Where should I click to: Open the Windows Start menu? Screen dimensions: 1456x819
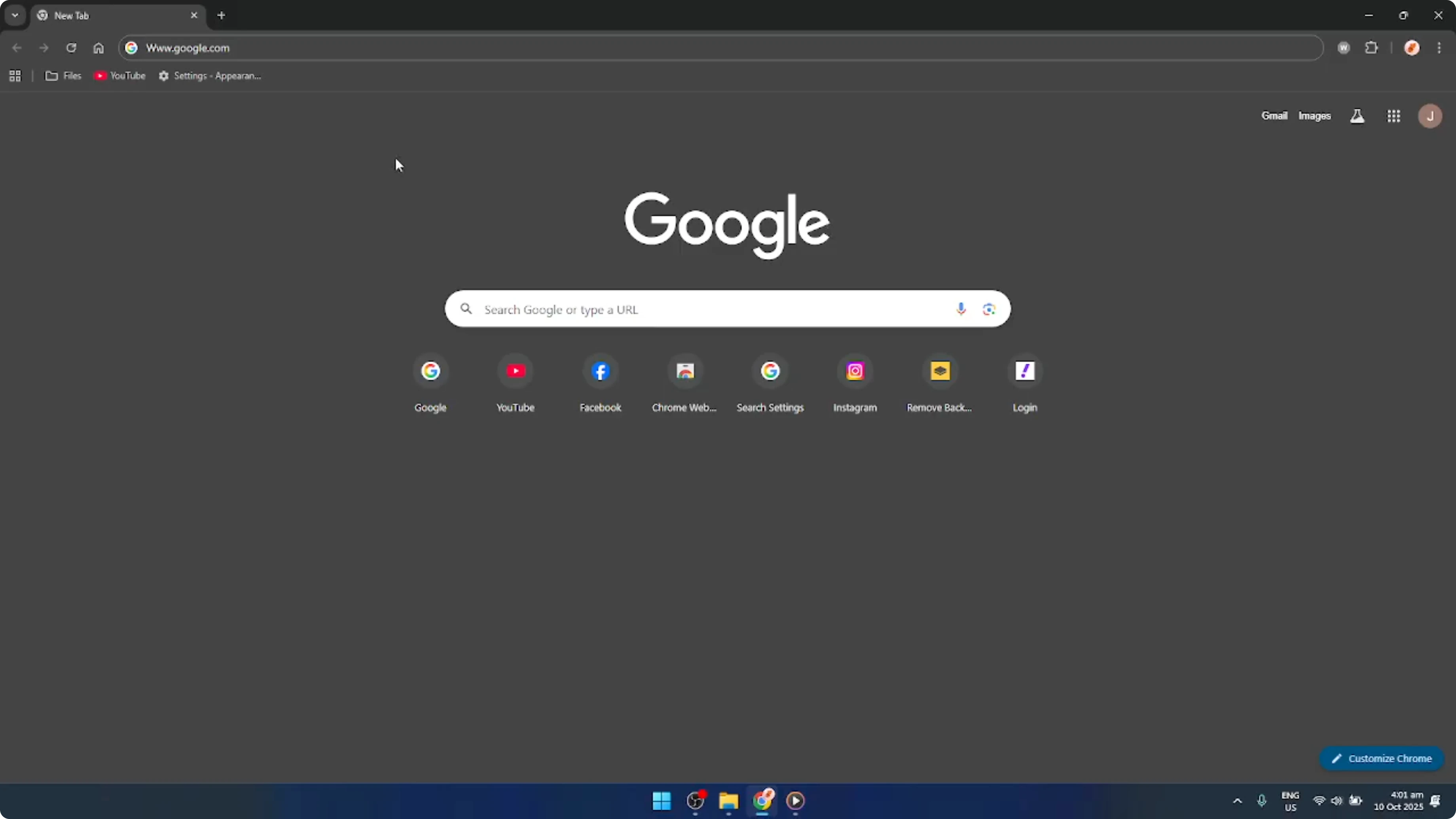(x=661, y=800)
